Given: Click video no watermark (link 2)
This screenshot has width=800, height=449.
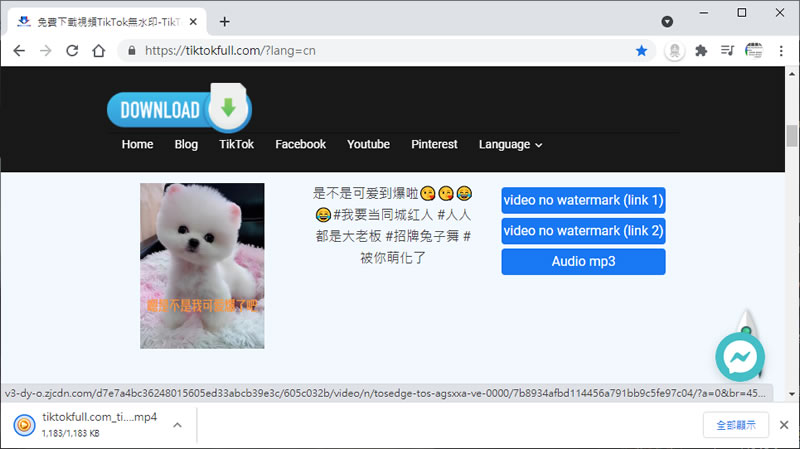Looking at the screenshot, I should [x=583, y=231].
